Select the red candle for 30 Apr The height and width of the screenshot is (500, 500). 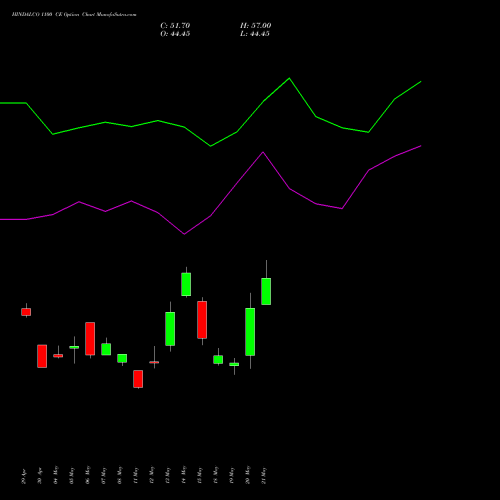42,356
